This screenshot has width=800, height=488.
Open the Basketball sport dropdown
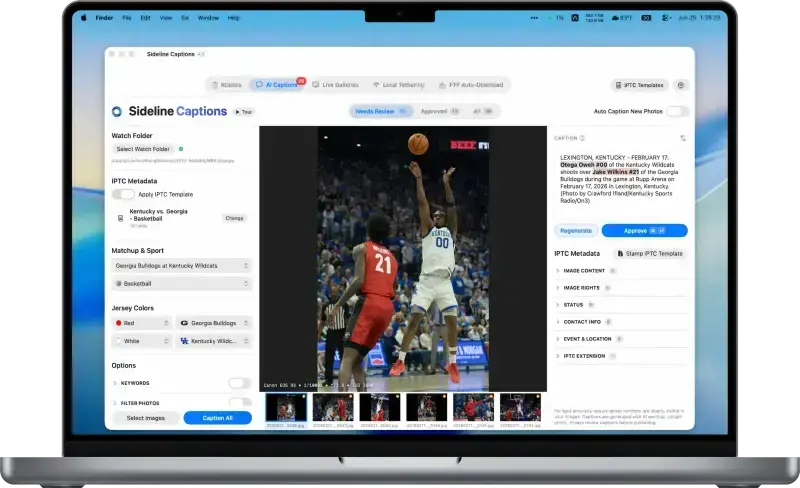pyautogui.click(x=182, y=284)
